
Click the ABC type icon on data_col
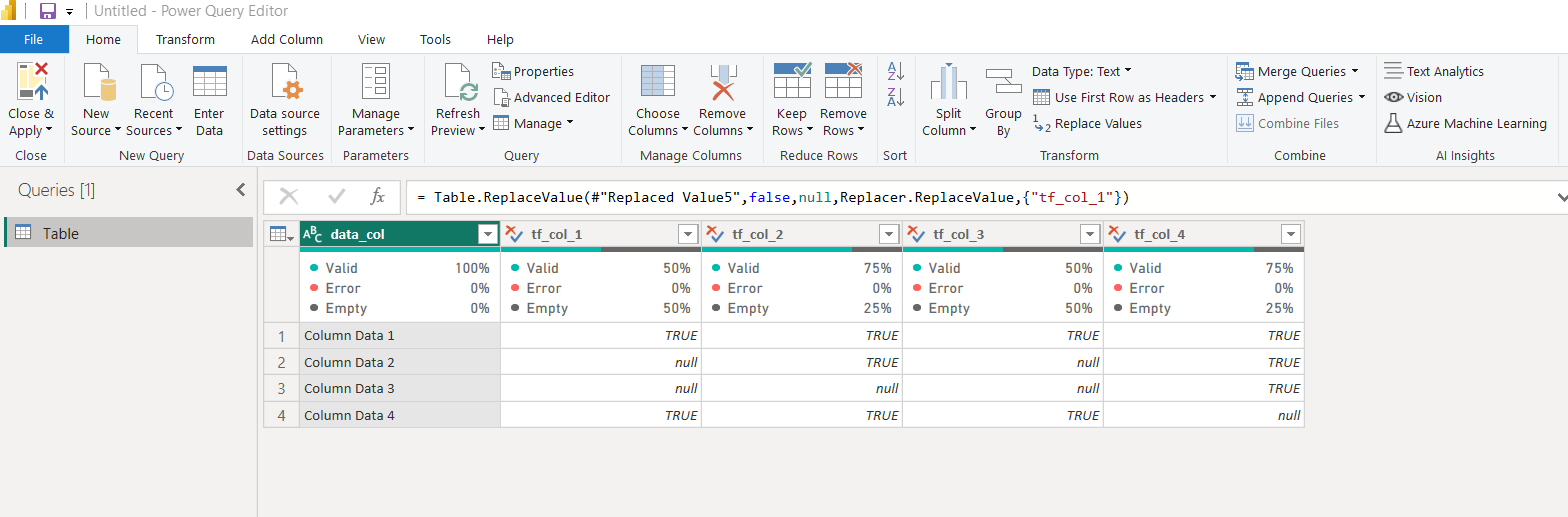click(312, 234)
